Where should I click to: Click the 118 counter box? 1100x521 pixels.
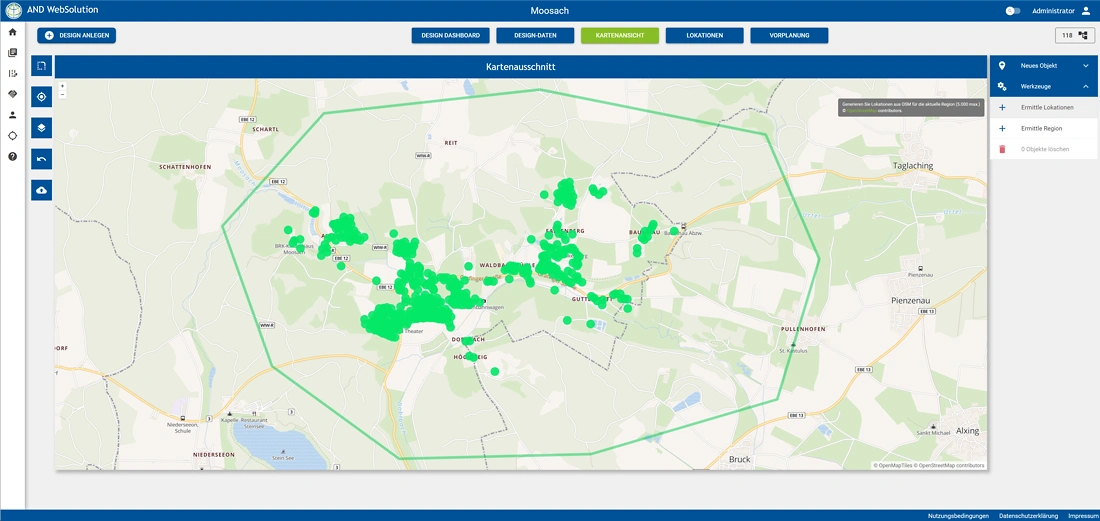point(1075,35)
